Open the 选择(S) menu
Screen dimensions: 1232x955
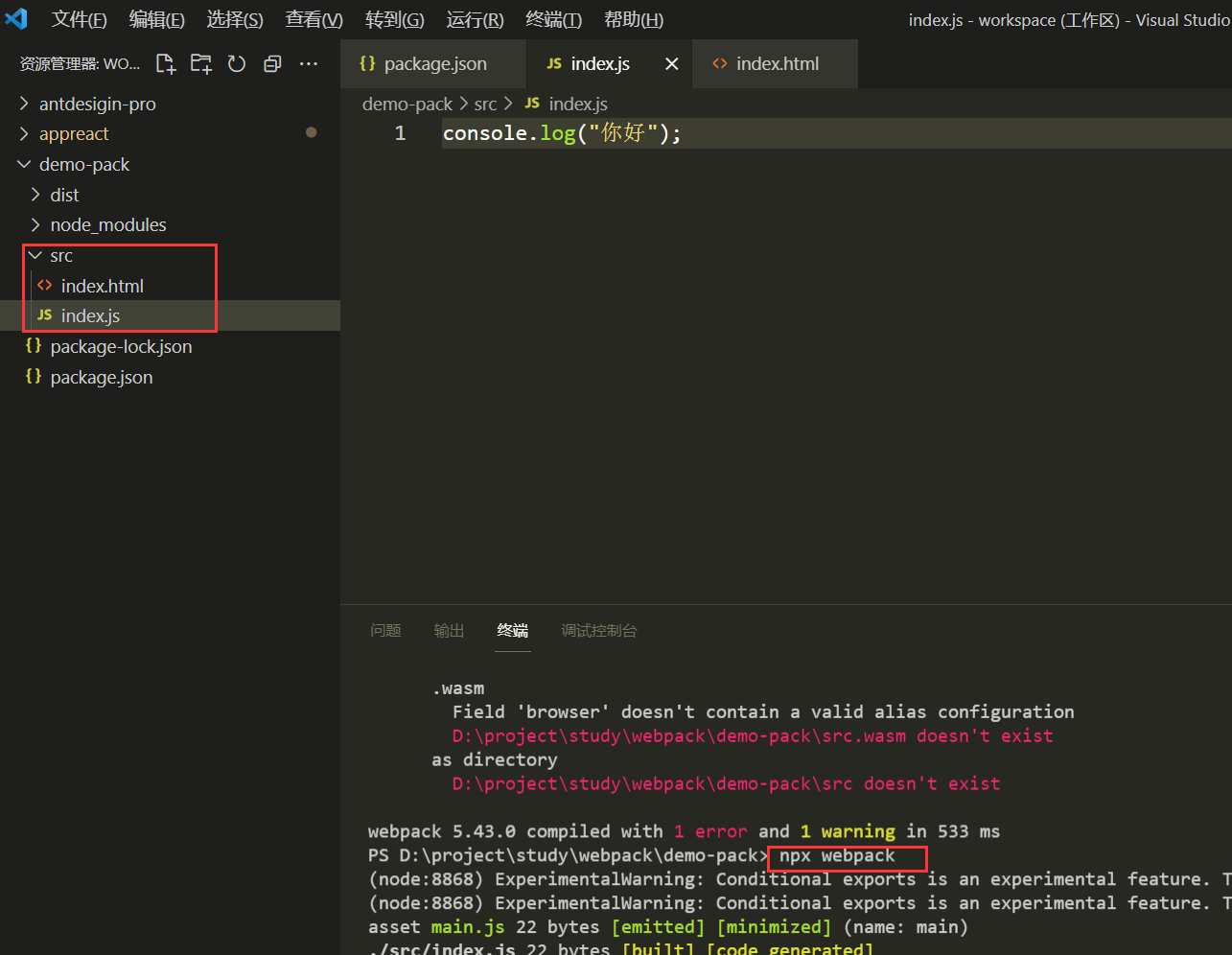pos(235,19)
